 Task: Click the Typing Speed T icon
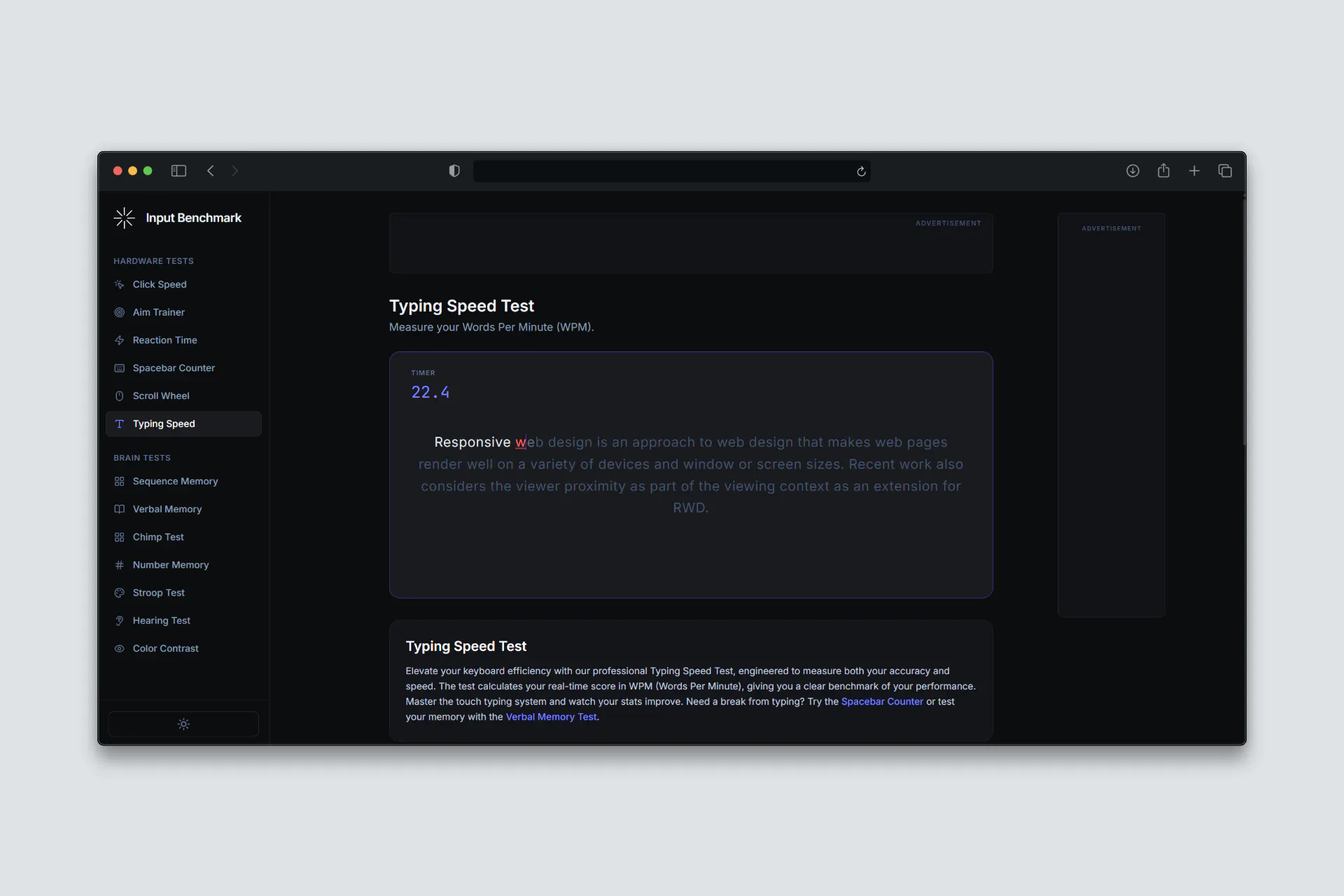point(120,424)
